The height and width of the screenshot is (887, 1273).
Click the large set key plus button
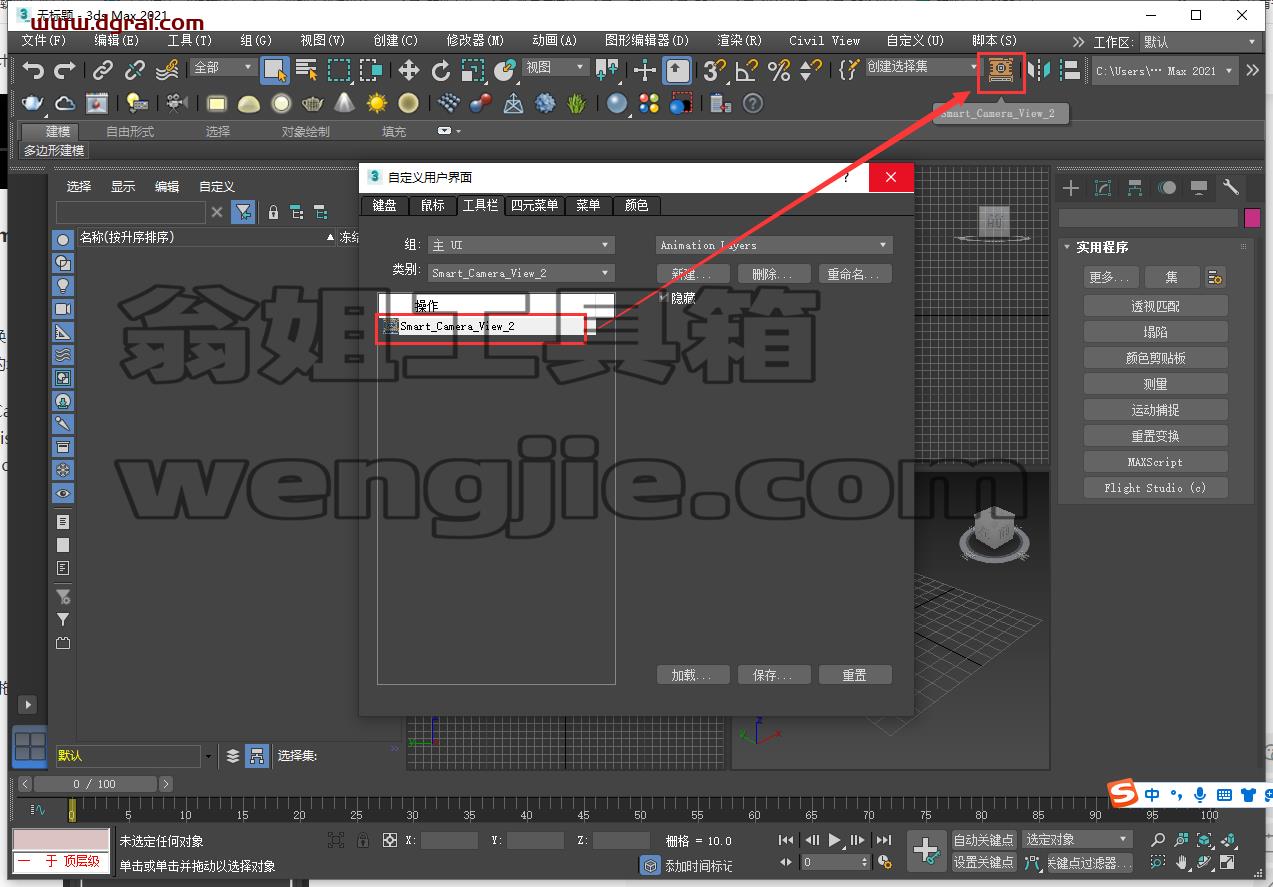pos(926,851)
